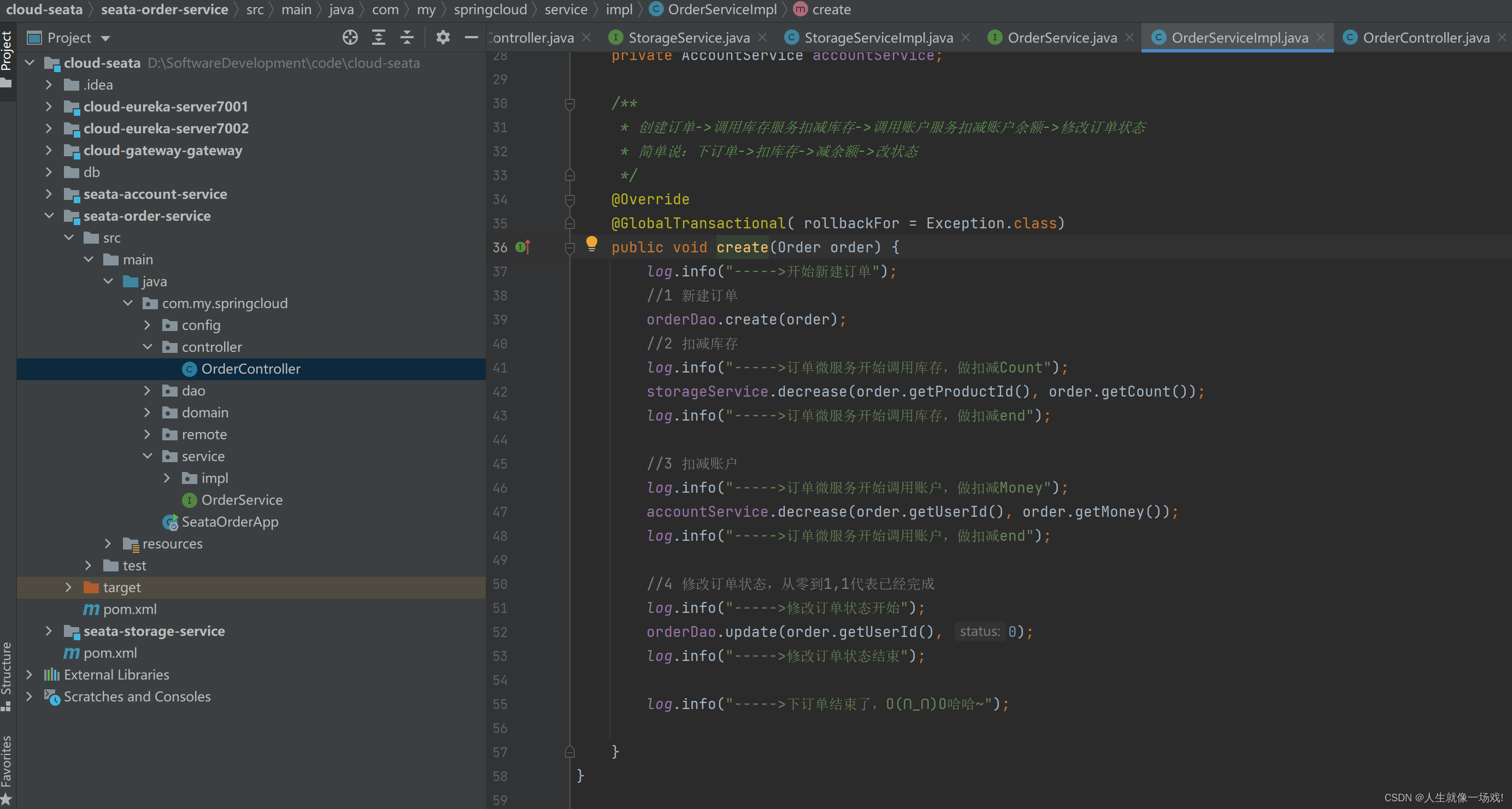Expand the resources folder
The height and width of the screenshot is (809, 1512).
pyautogui.click(x=109, y=543)
